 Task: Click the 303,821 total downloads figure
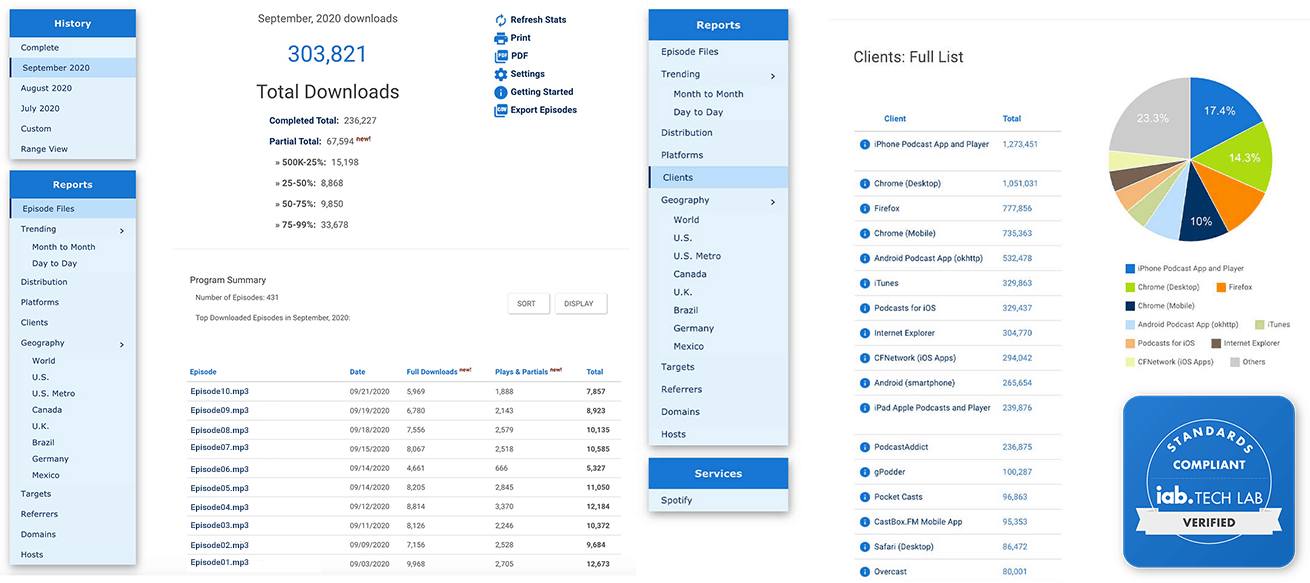[328, 54]
